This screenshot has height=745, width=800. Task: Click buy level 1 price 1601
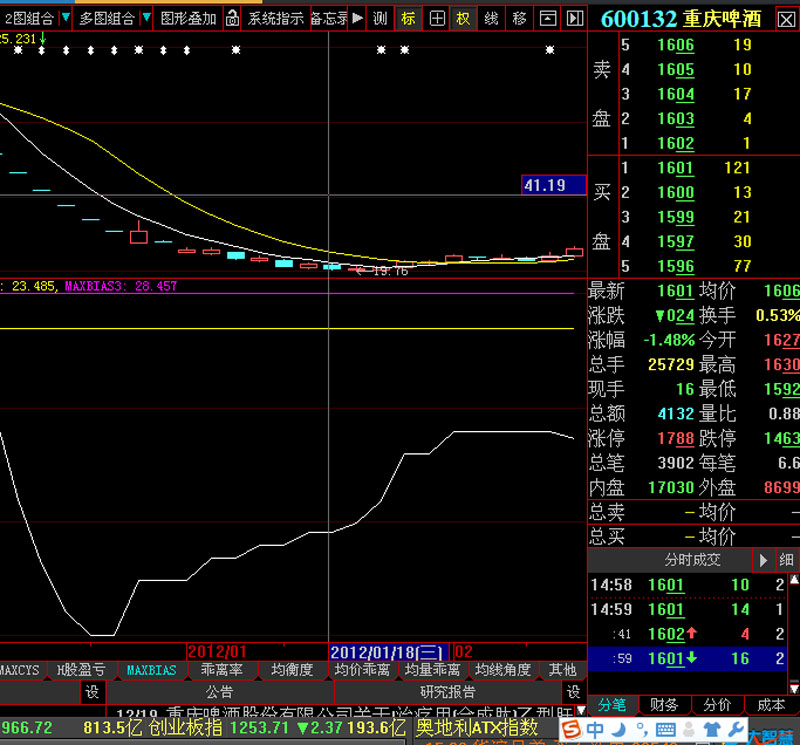tap(676, 168)
